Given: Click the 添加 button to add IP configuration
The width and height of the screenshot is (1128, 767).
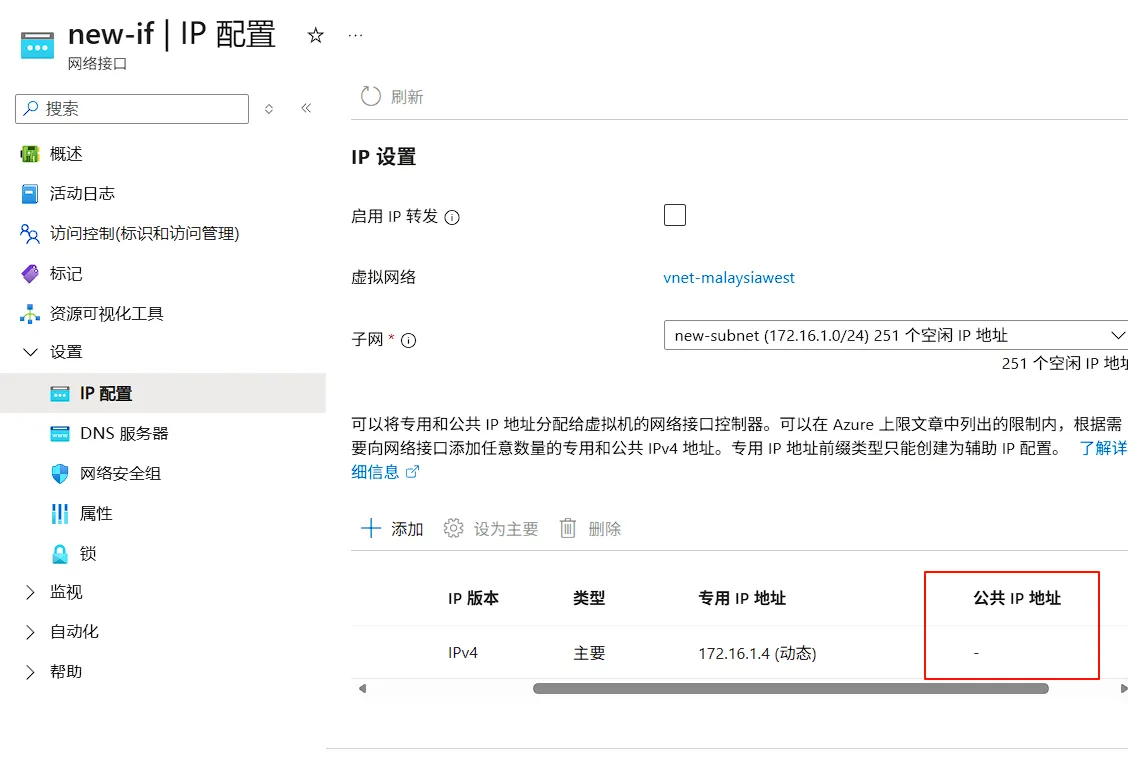Looking at the screenshot, I should click(390, 528).
